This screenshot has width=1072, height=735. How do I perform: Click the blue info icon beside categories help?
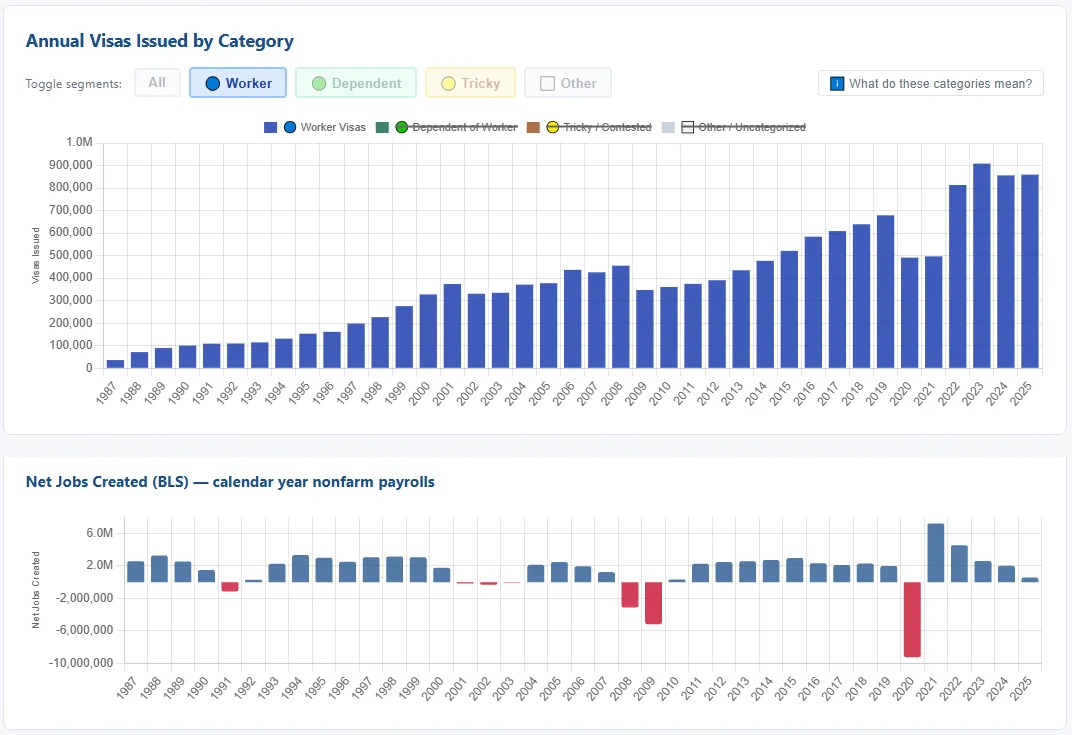[x=837, y=83]
